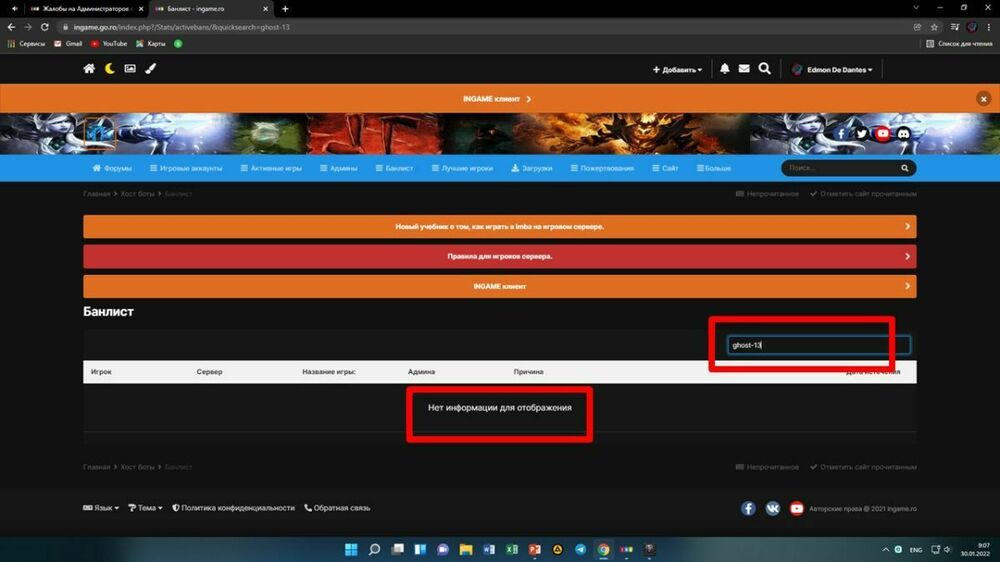Viewport: 1000px width, 562px height.
Task: Open Правила для игроков сервера red banner
Action: 499,256
